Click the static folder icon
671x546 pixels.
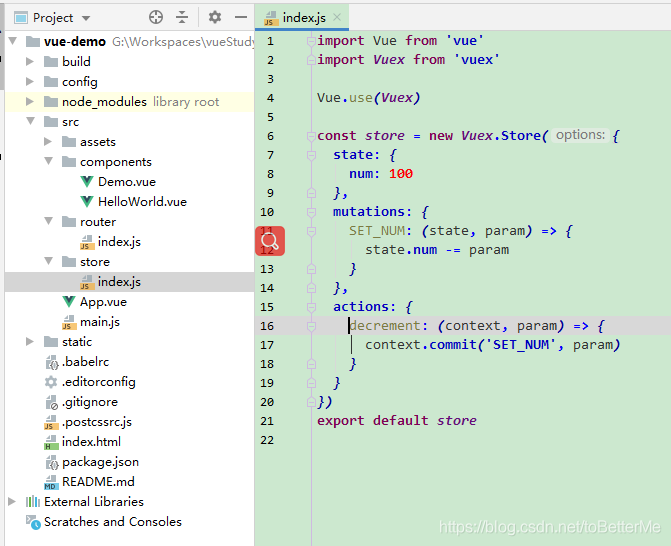(51, 342)
